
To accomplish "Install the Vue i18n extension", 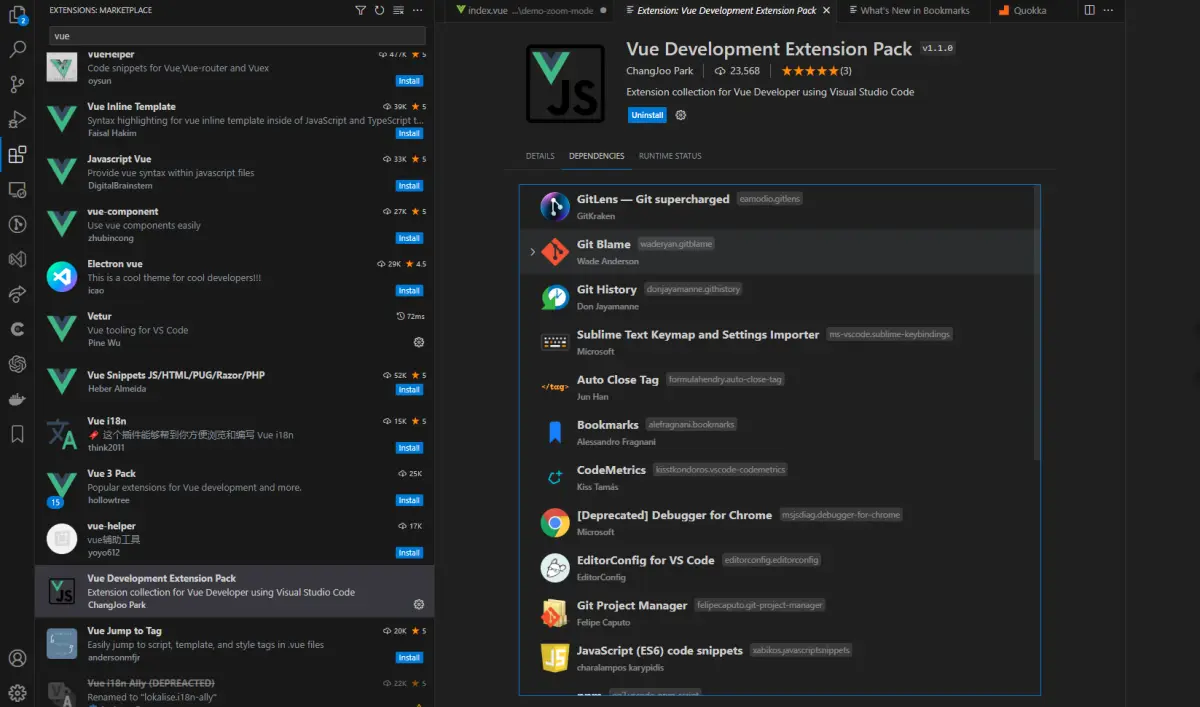I will (x=409, y=448).
